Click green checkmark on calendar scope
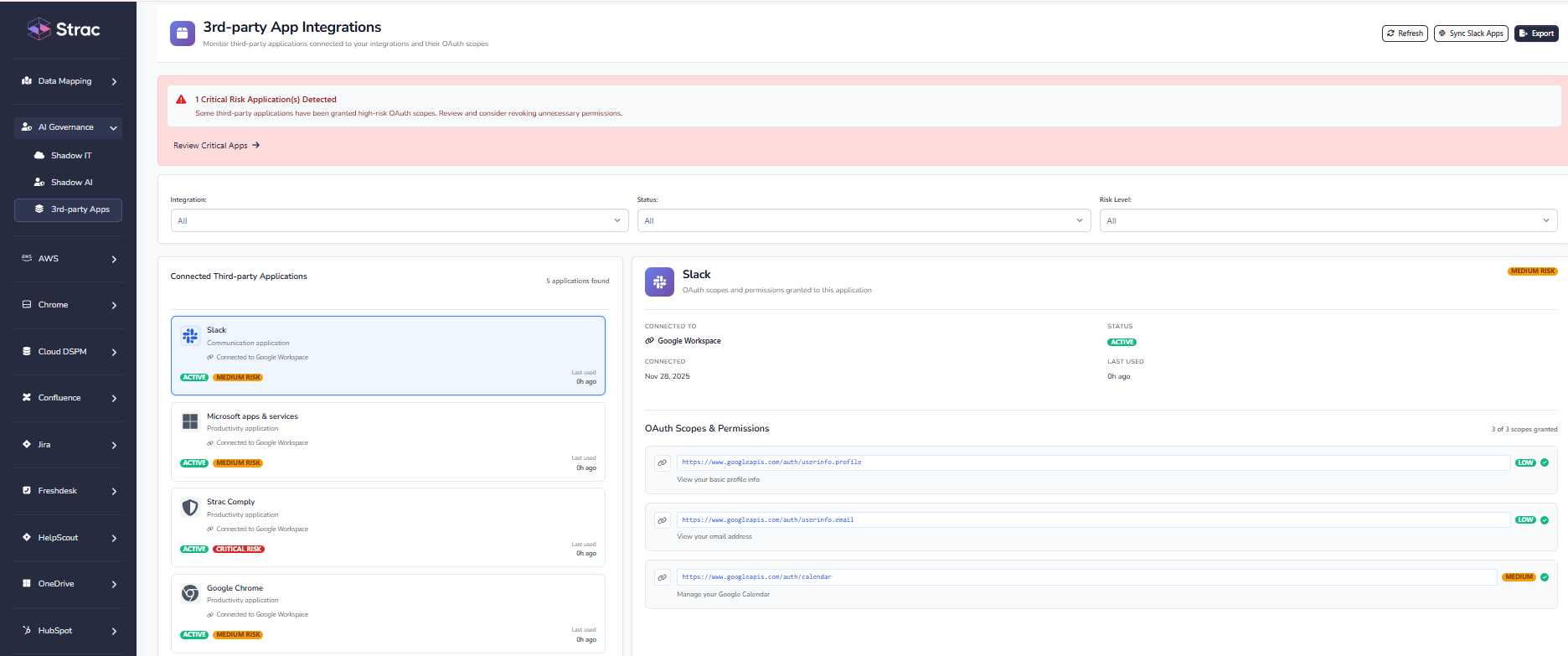Screen dimensions: 1568x656 click(1545, 577)
